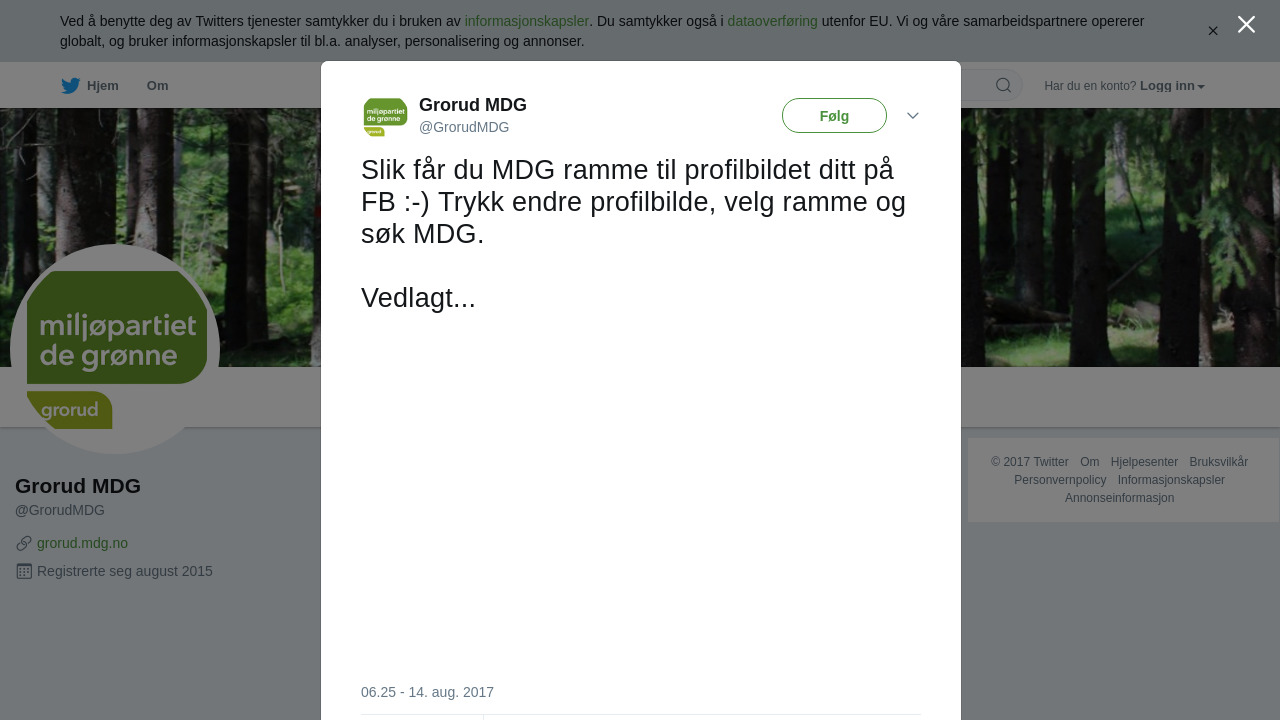This screenshot has height=720, width=1280.
Task: Close the tweet overlay with large X
Action: click(x=1246, y=24)
